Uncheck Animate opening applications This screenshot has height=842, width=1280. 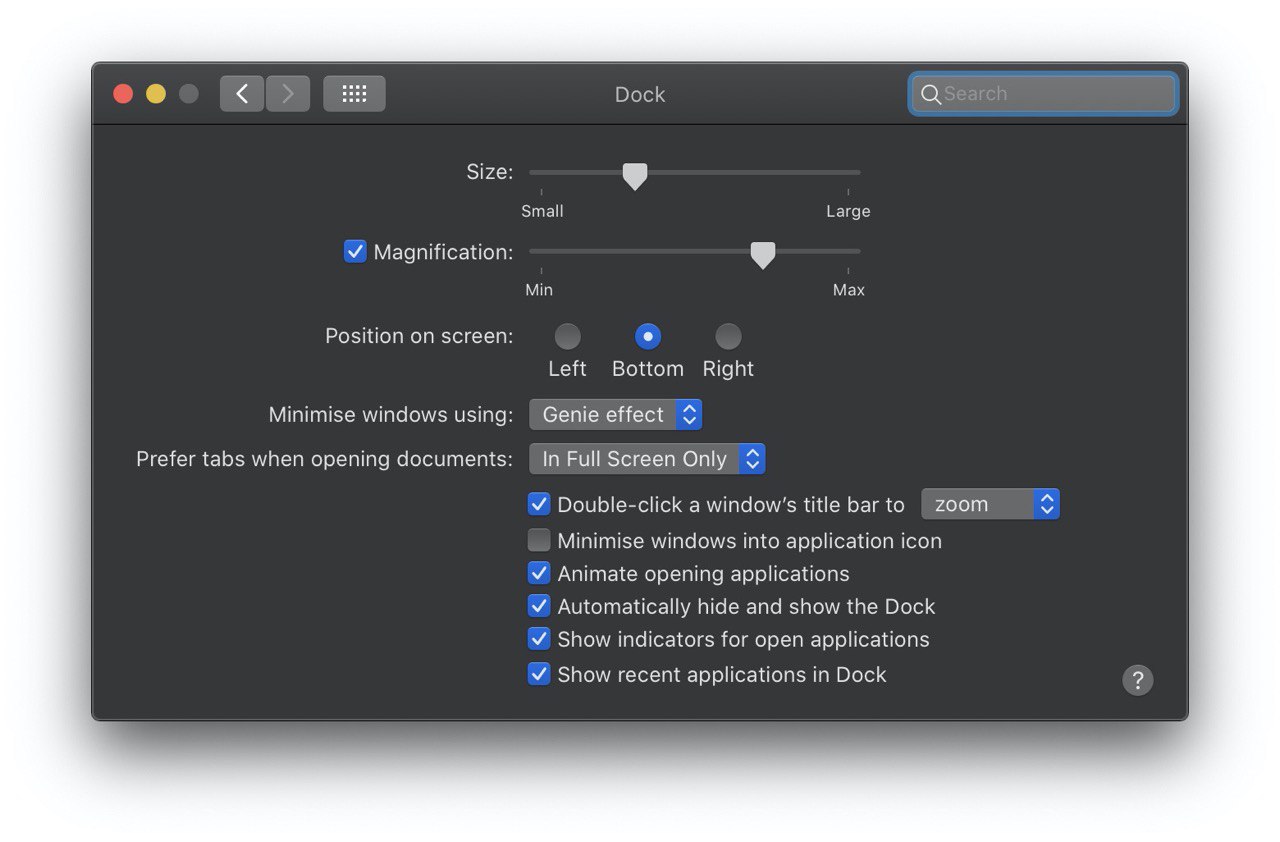[x=539, y=573]
